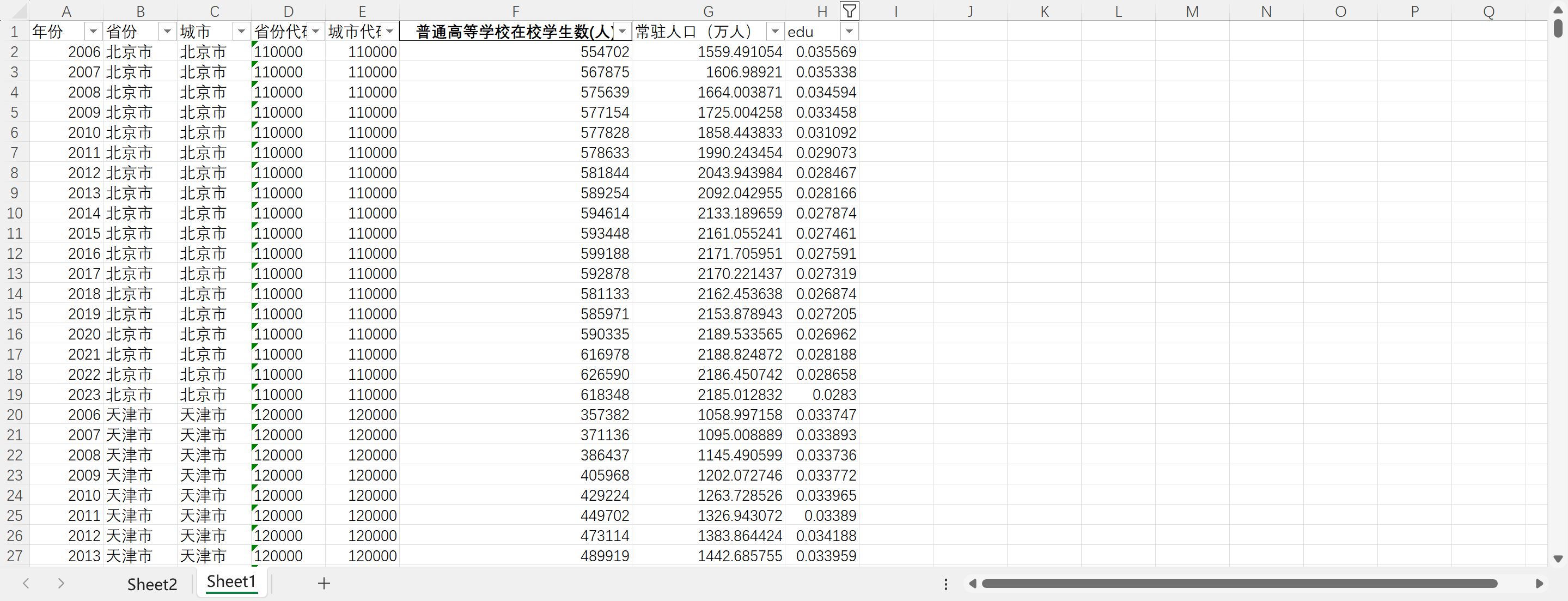Select the Sheet1 tab
This screenshot has height=601, width=1568.
pos(231,582)
